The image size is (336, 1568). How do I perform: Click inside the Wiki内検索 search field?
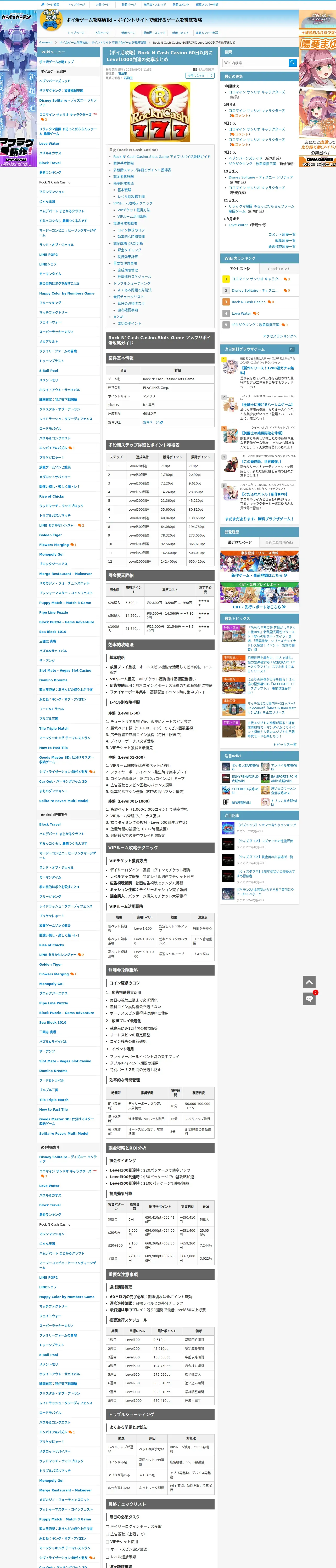point(255,63)
